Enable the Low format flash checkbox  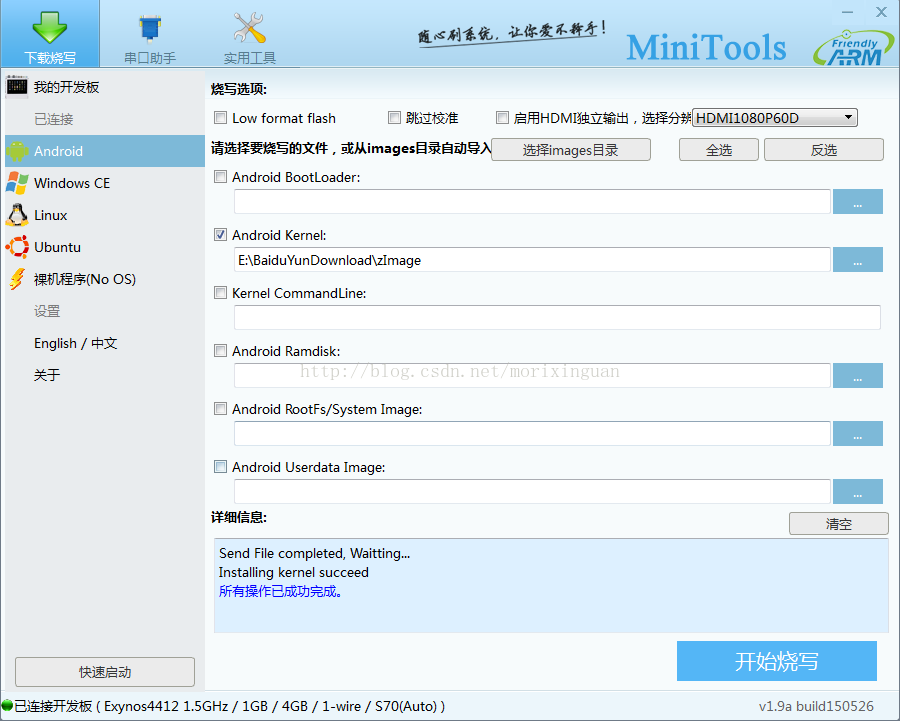(221, 118)
